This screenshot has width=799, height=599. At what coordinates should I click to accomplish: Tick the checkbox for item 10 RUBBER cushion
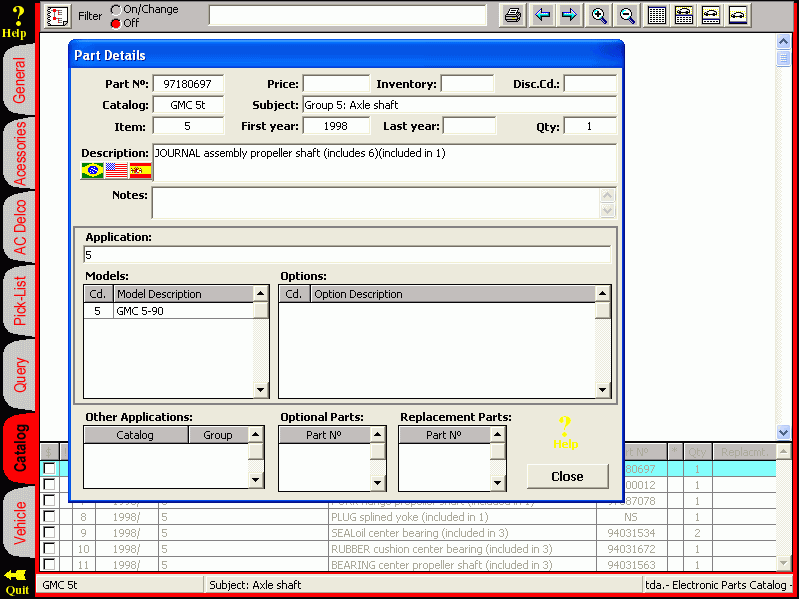click(49, 549)
